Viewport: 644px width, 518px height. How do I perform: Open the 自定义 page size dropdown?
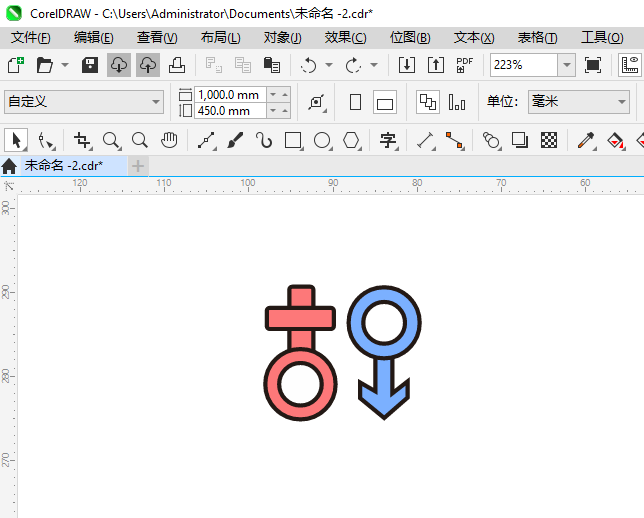click(84, 101)
